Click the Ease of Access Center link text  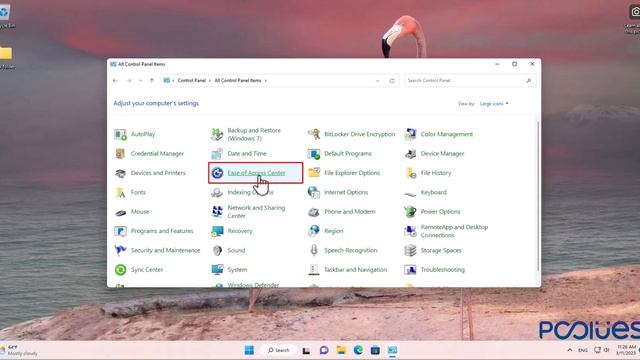click(256, 173)
